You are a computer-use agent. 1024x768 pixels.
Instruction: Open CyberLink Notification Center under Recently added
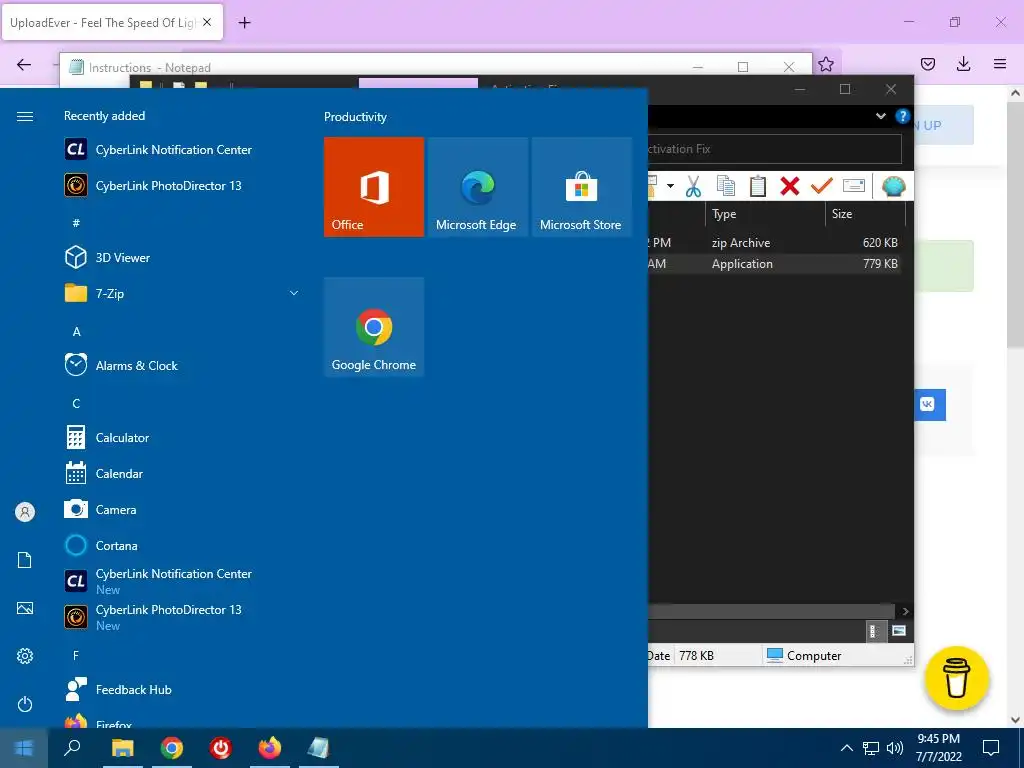click(x=183, y=150)
